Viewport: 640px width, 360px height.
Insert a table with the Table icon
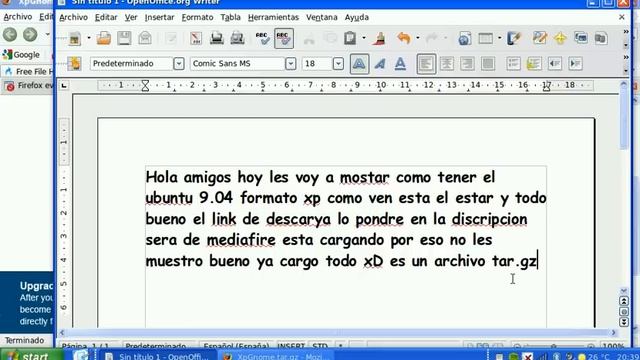485,38
